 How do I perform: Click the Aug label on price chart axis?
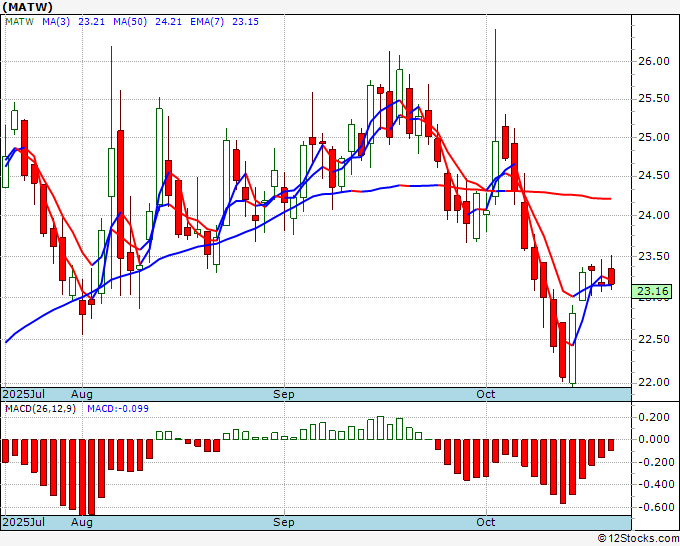click(82, 394)
